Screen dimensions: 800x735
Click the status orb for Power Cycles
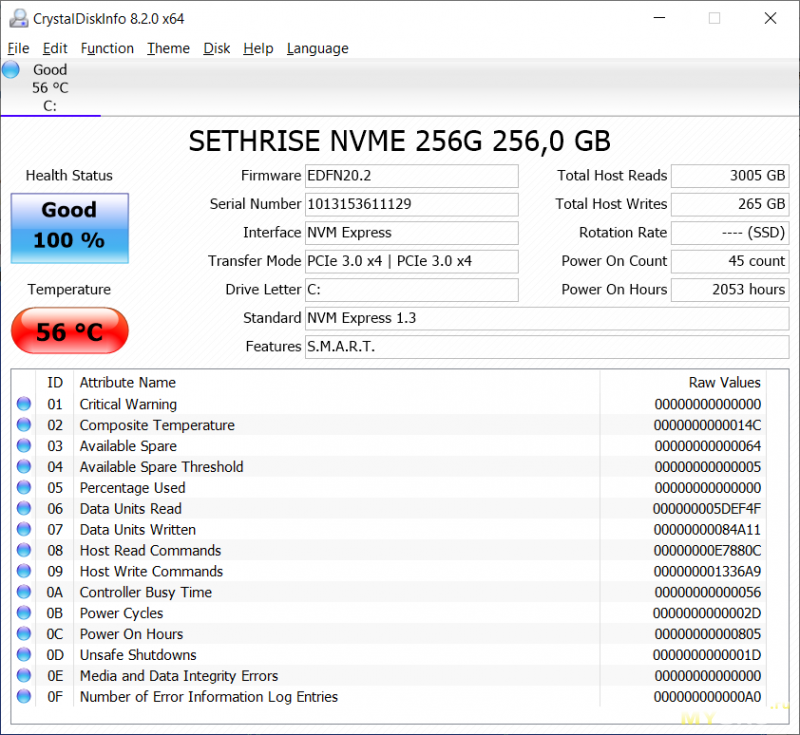click(x=23, y=613)
